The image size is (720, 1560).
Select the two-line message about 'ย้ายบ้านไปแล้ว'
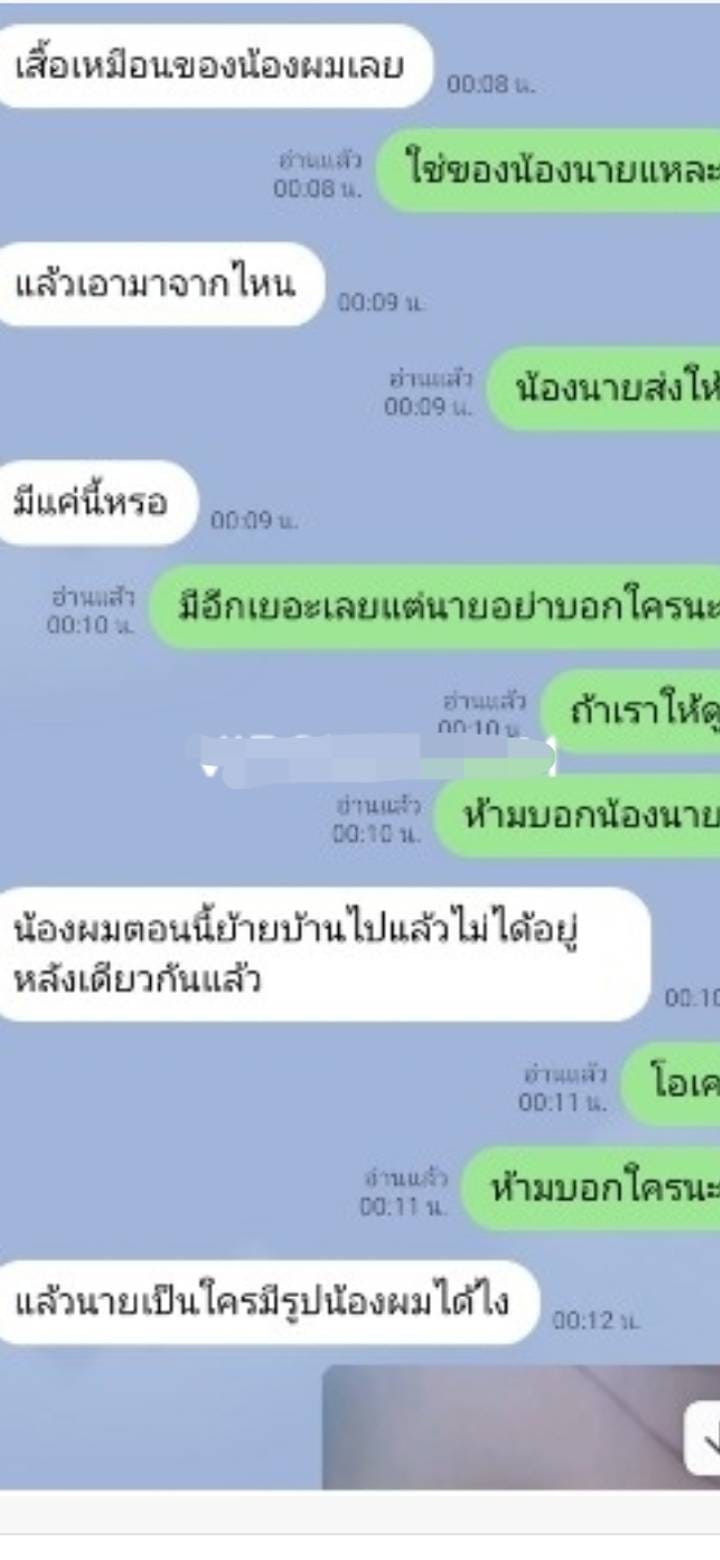[324, 954]
